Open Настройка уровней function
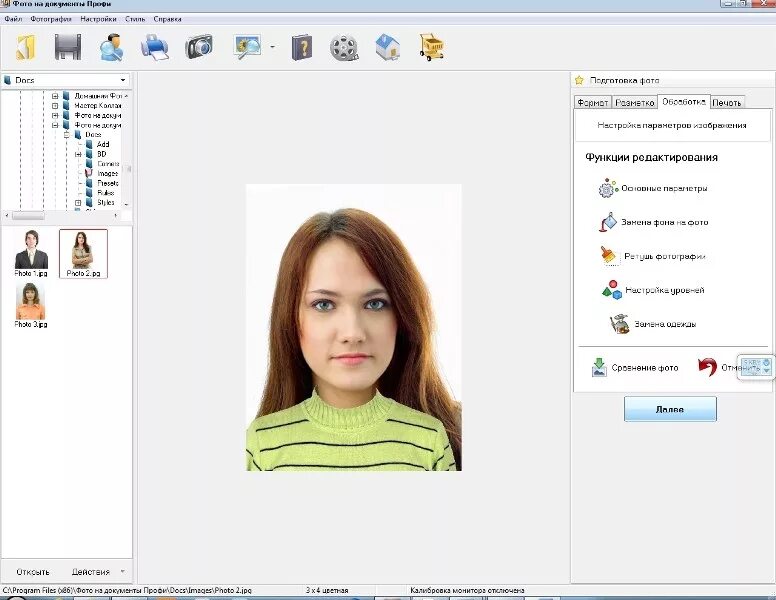 [665, 290]
